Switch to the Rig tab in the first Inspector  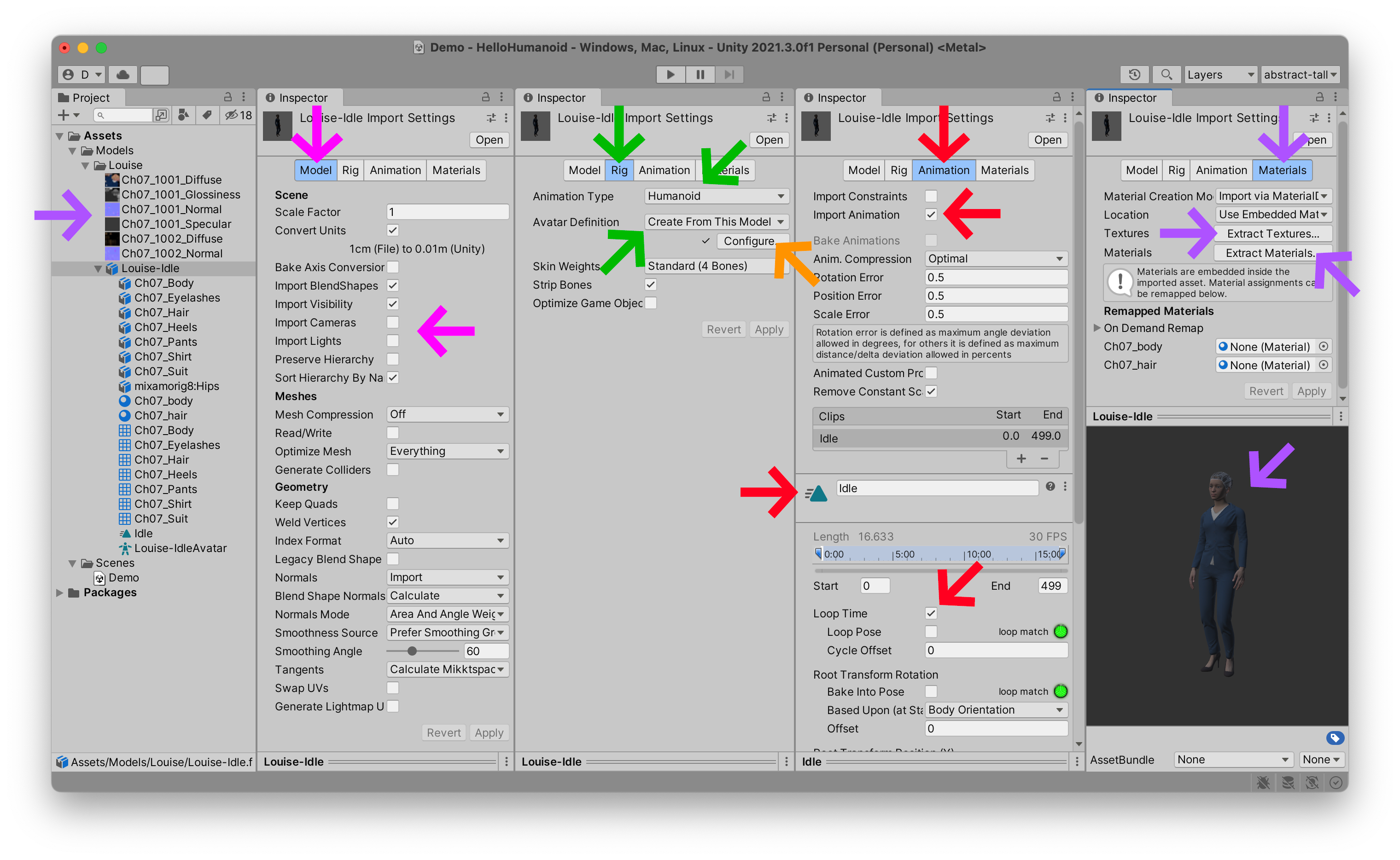point(350,170)
